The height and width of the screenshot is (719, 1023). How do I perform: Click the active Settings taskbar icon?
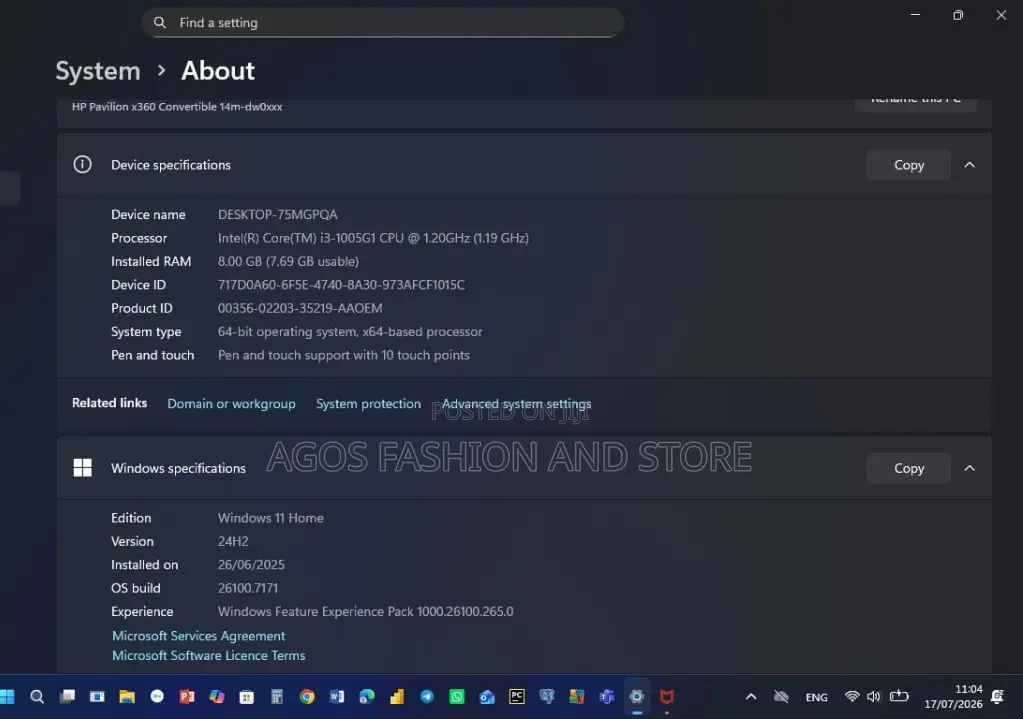click(x=637, y=697)
